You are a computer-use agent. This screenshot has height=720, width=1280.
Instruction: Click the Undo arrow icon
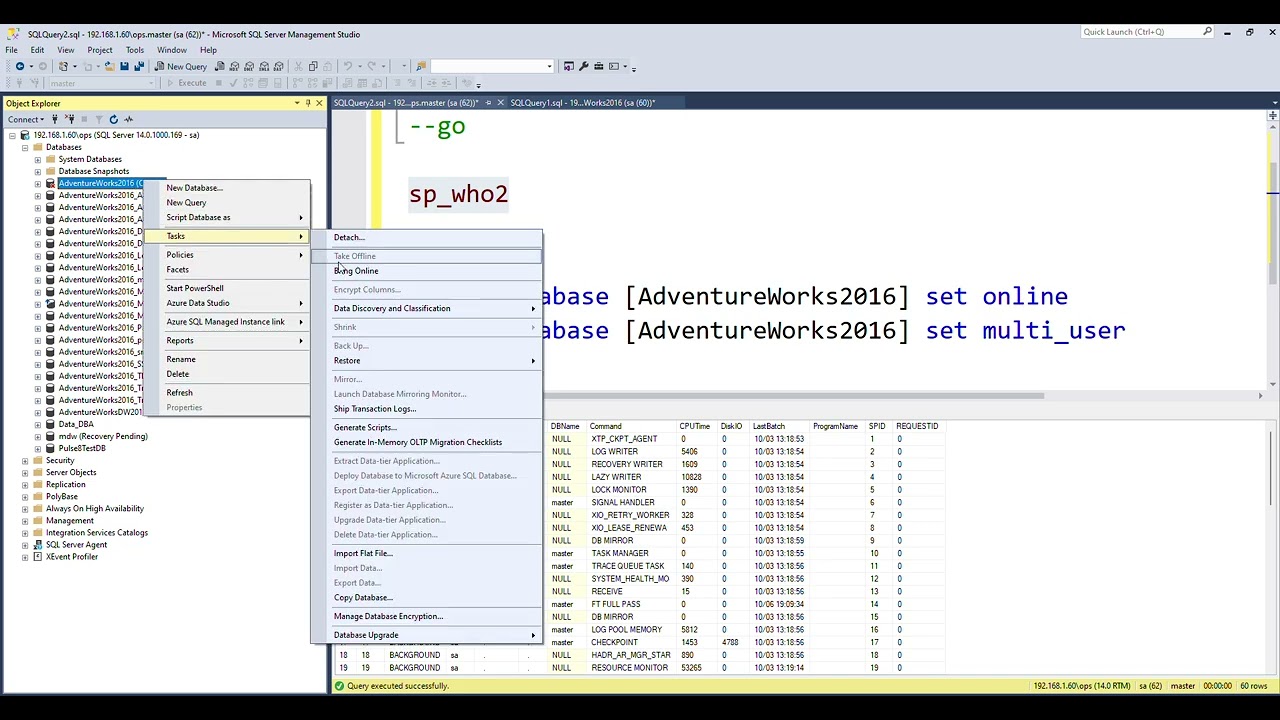coord(348,66)
